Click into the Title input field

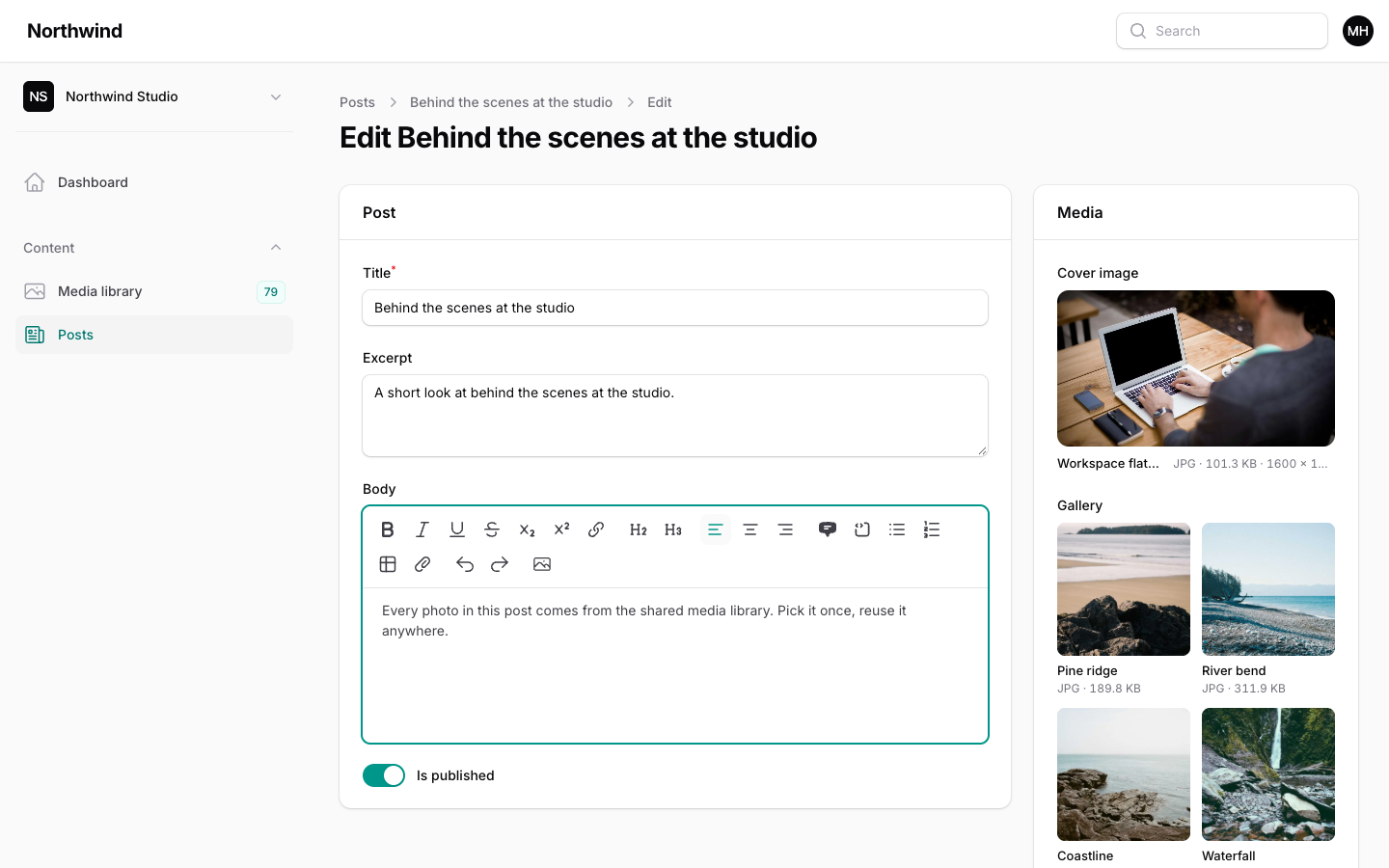675,308
